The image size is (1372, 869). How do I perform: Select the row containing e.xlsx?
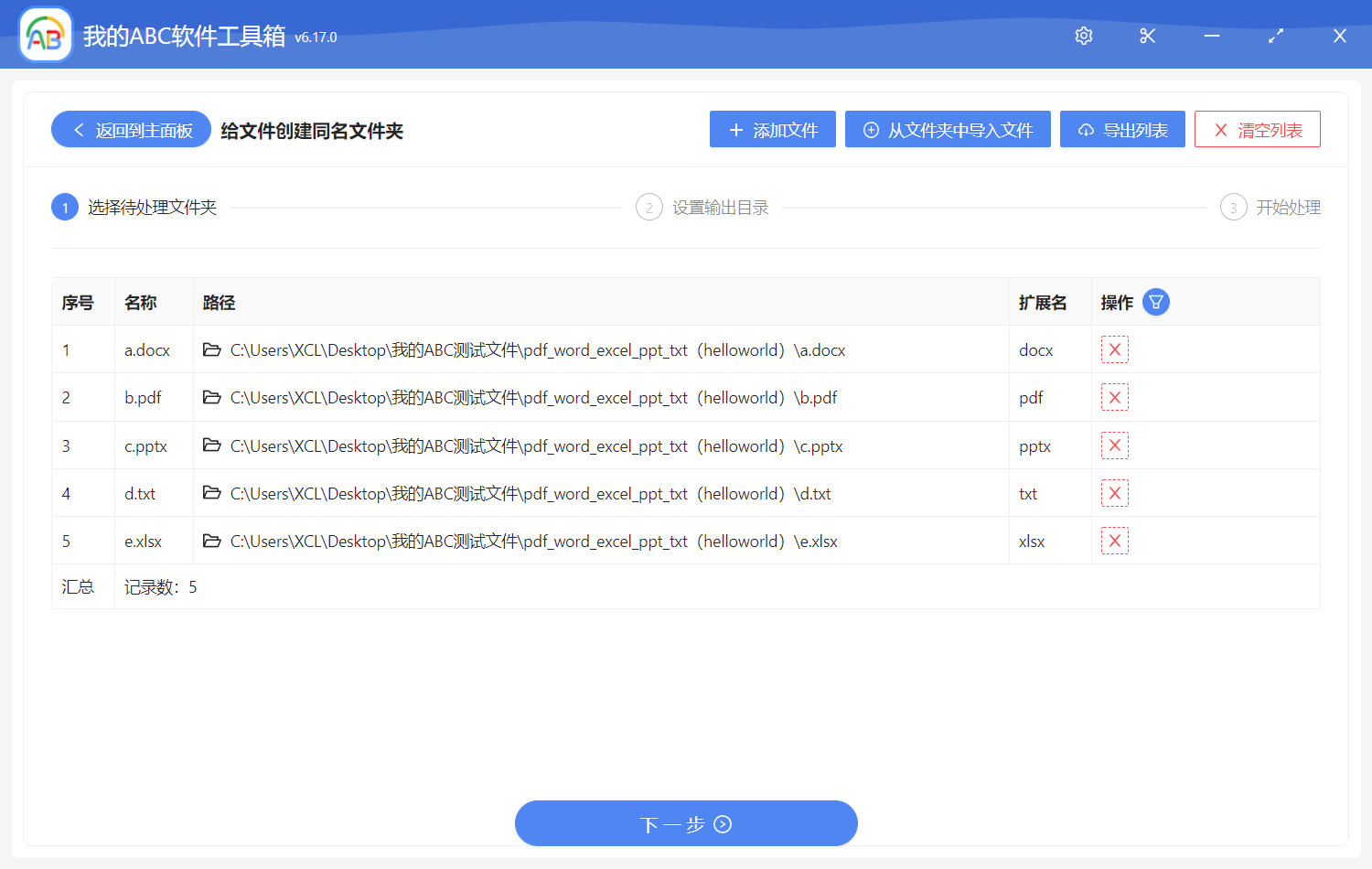[x=549, y=541]
